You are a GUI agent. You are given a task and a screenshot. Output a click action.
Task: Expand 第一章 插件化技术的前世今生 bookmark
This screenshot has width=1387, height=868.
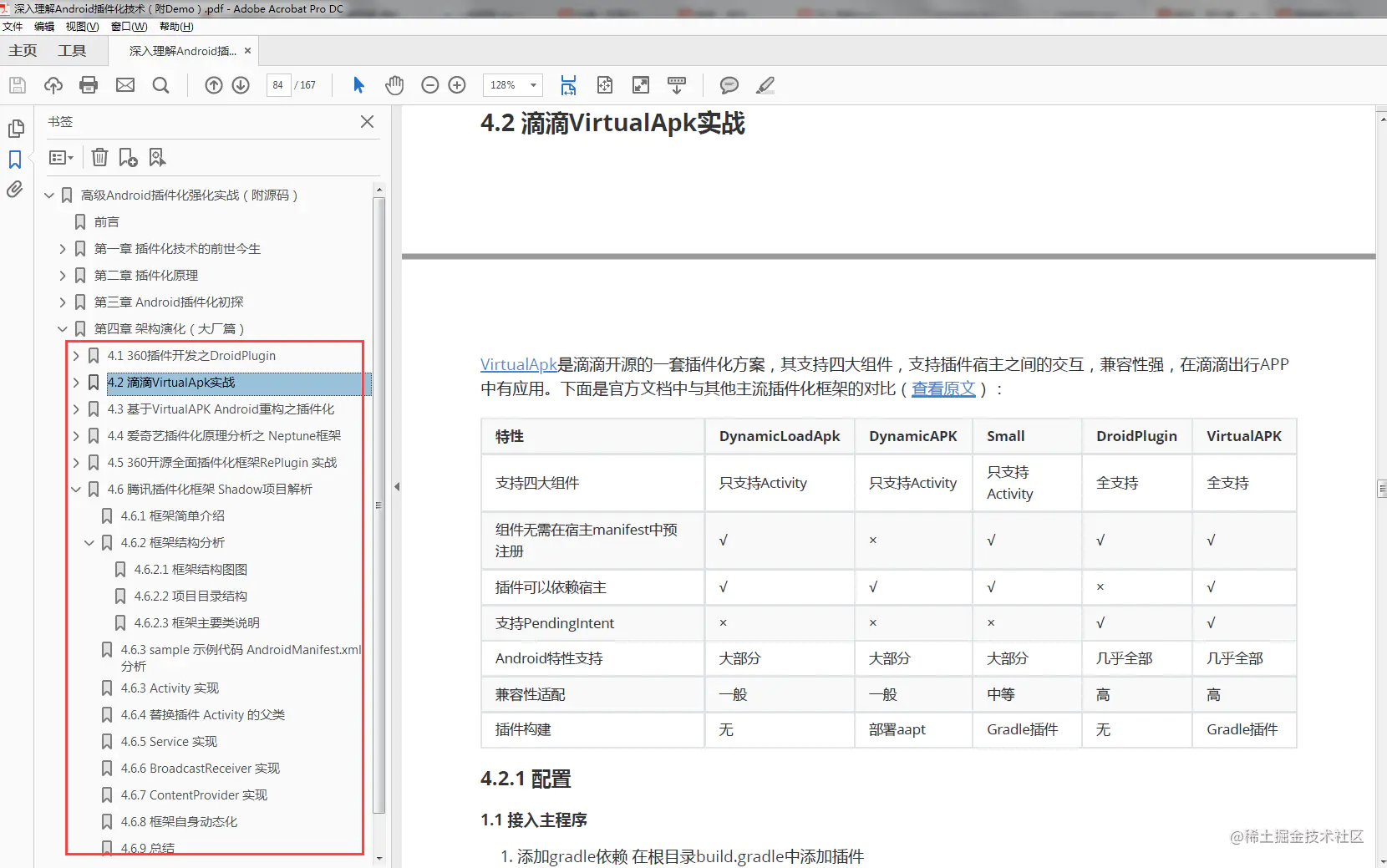coord(63,249)
